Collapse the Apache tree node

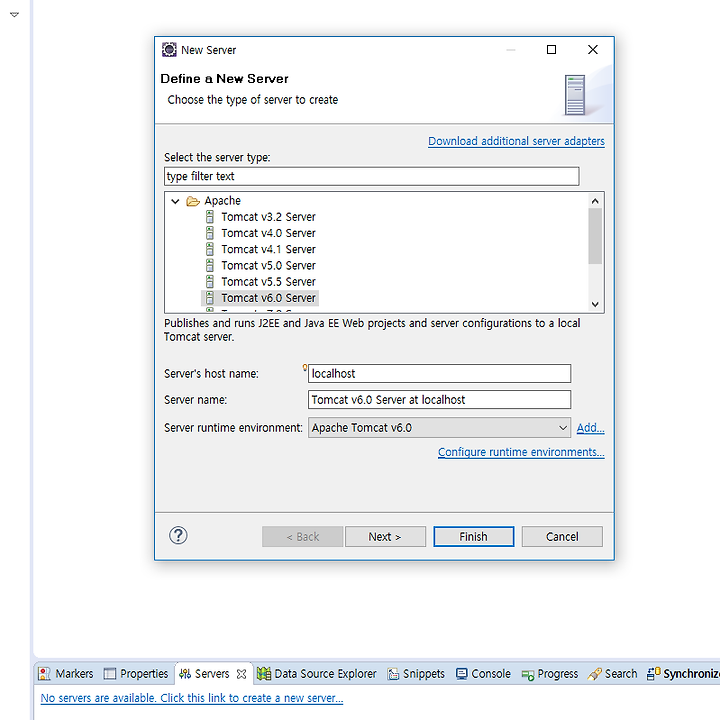(x=175, y=201)
